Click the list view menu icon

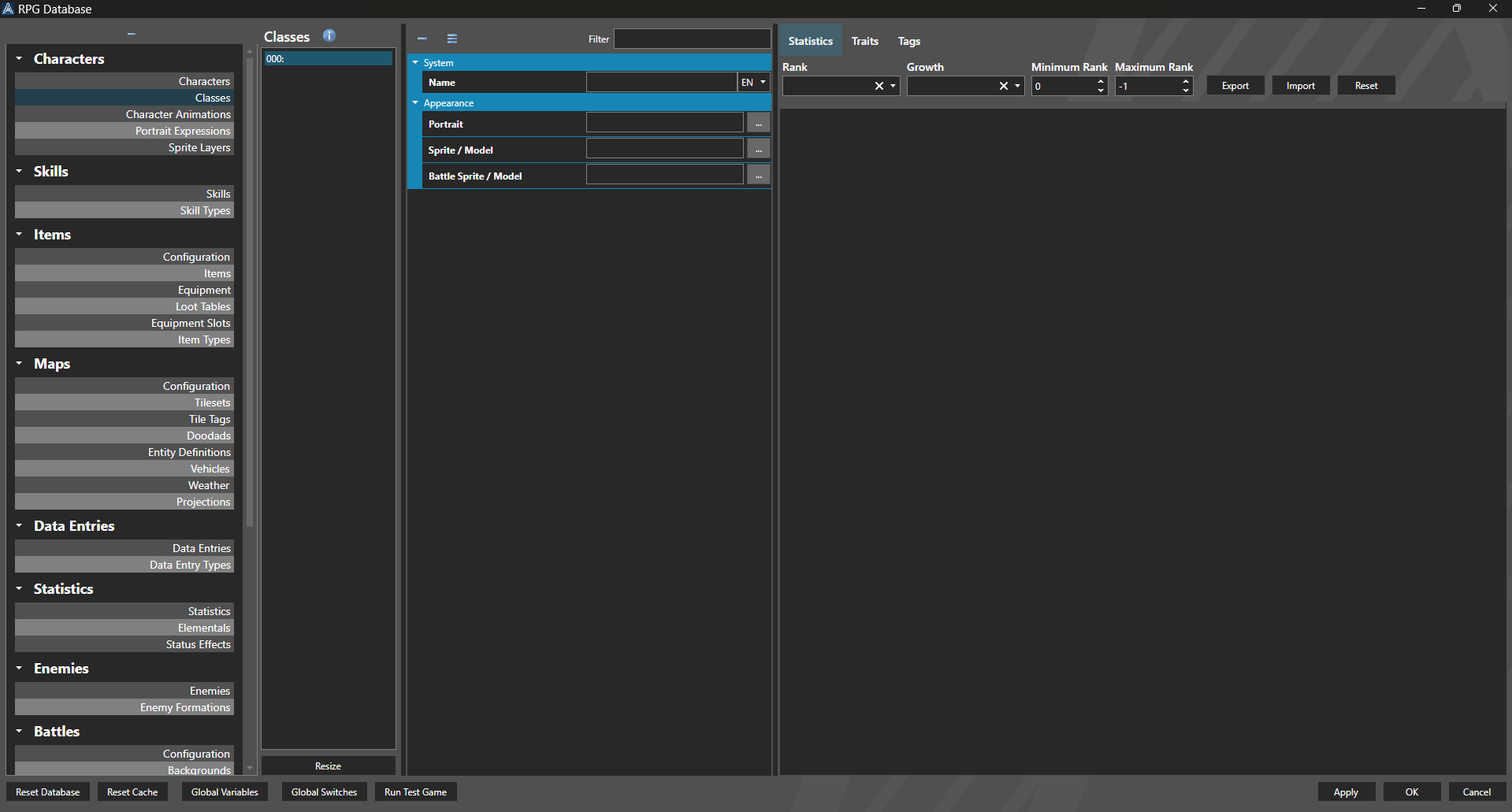point(452,39)
